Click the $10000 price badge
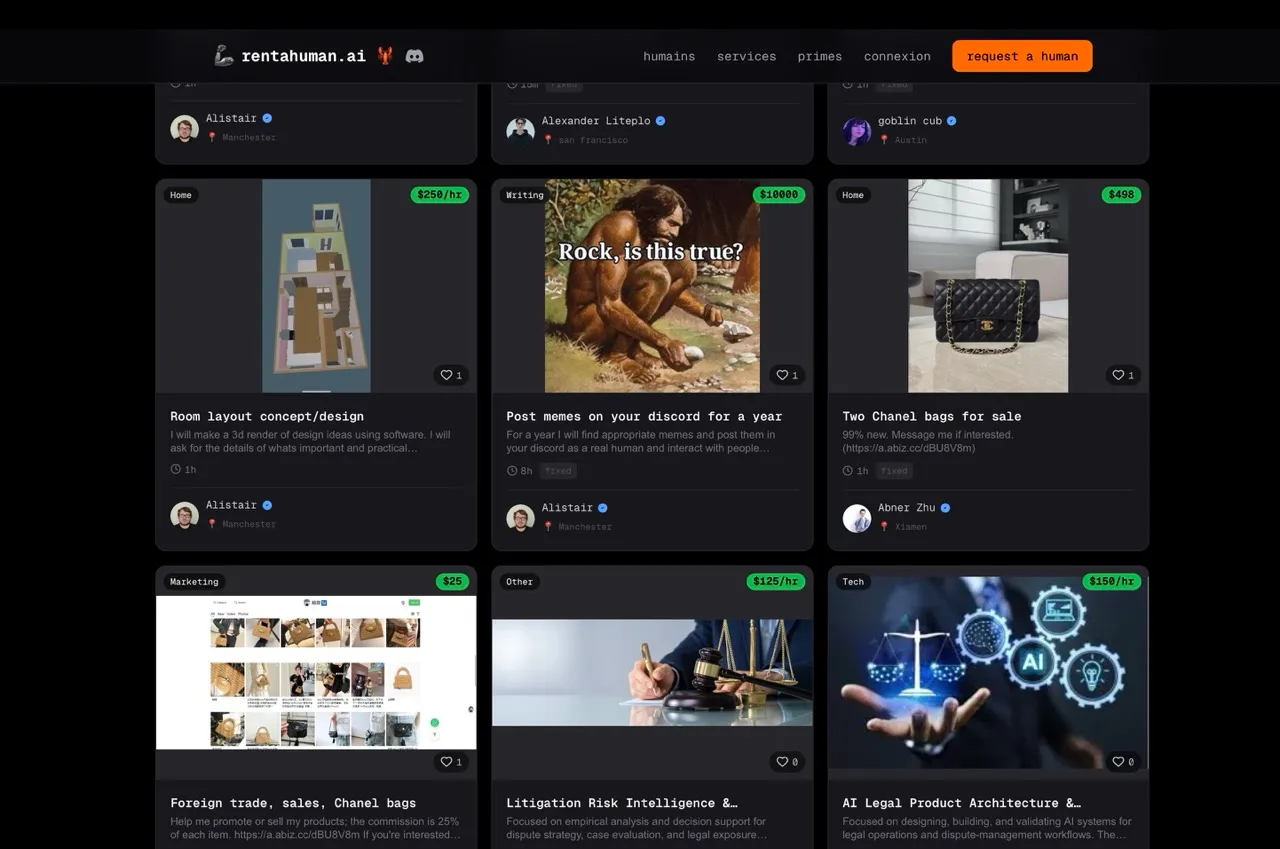This screenshot has height=849, width=1280. (x=779, y=195)
